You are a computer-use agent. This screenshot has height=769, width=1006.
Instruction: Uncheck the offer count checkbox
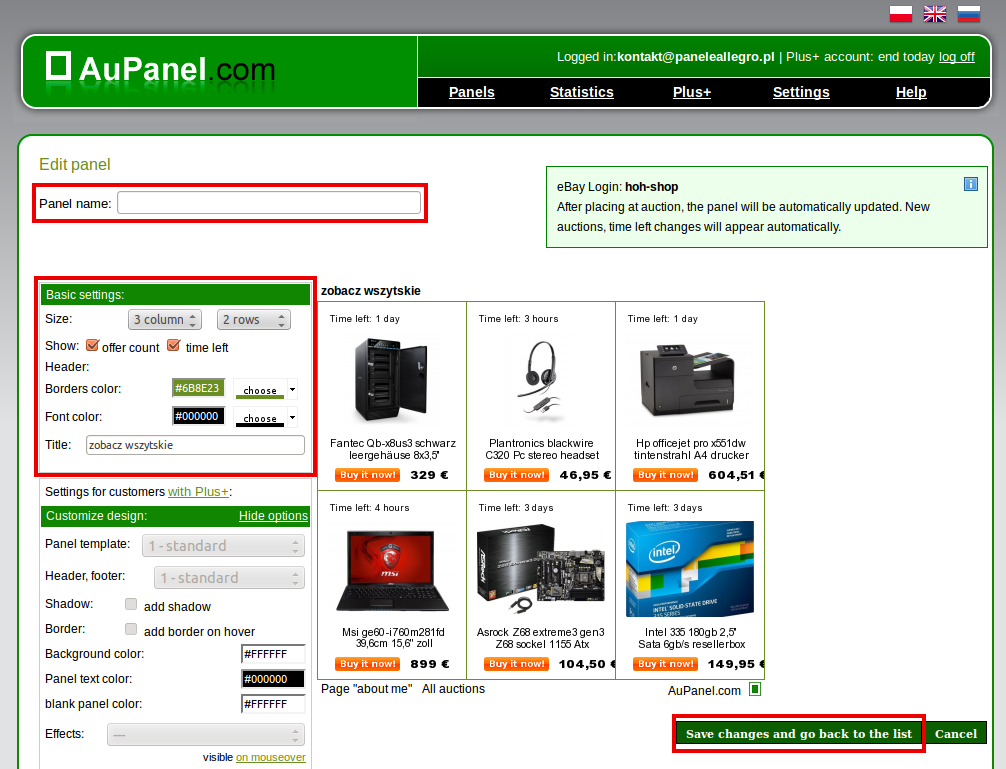[92, 346]
